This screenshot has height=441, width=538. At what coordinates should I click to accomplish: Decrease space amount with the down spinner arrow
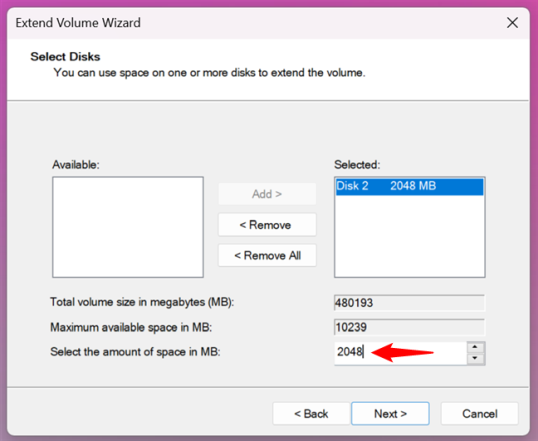click(x=475, y=359)
